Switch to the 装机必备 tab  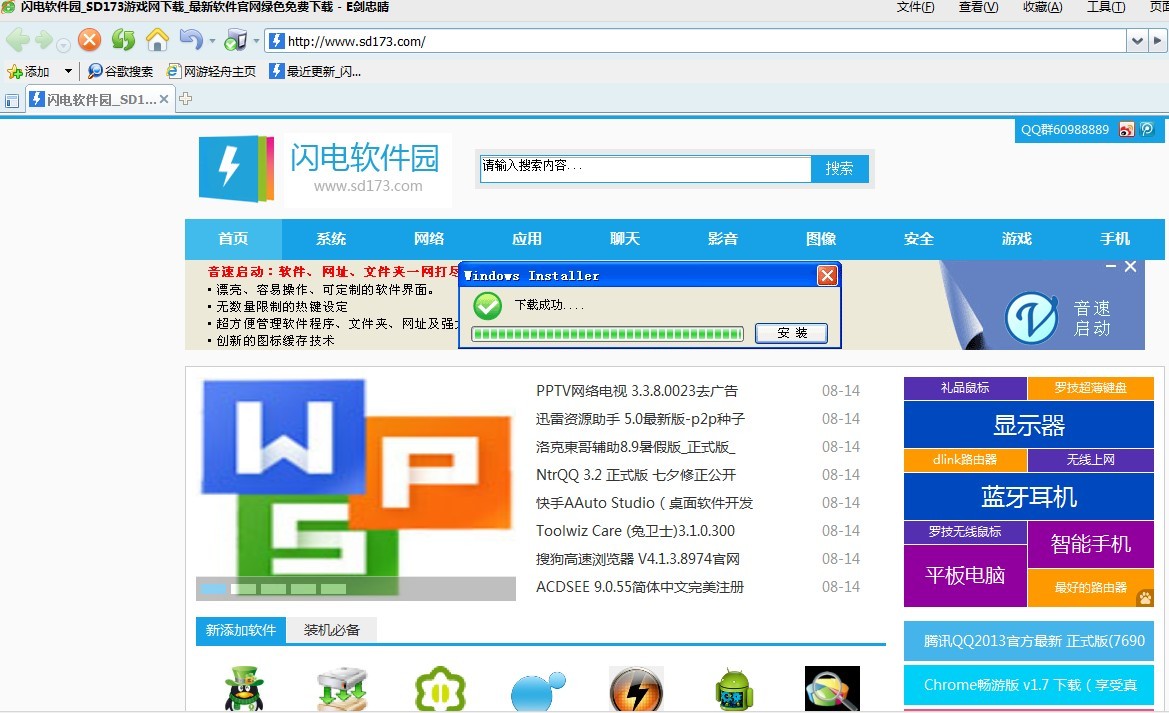click(332, 630)
